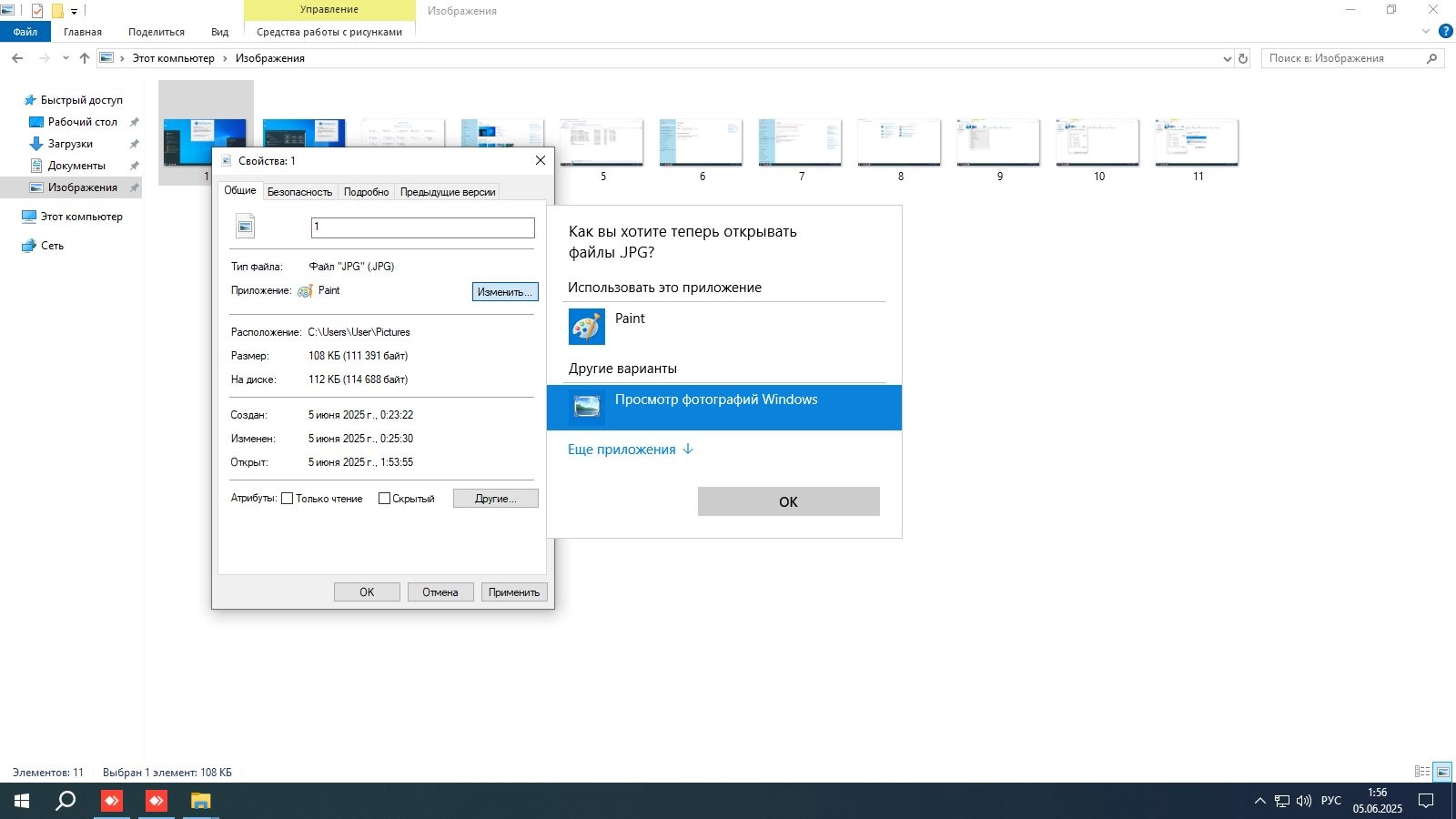Expand the recent locations dropdown arrow

(x=66, y=58)
